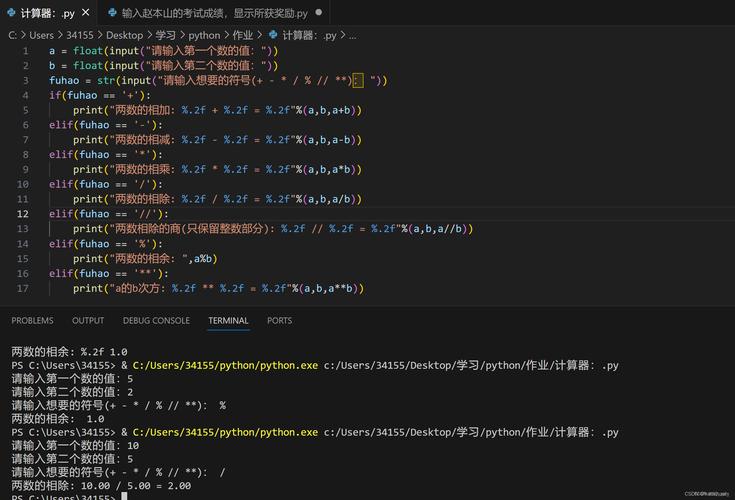The image size is (735, 500).
Task: Click Python icon on 输入赵本山的考试成绩 tab
Action: [112, 13]
